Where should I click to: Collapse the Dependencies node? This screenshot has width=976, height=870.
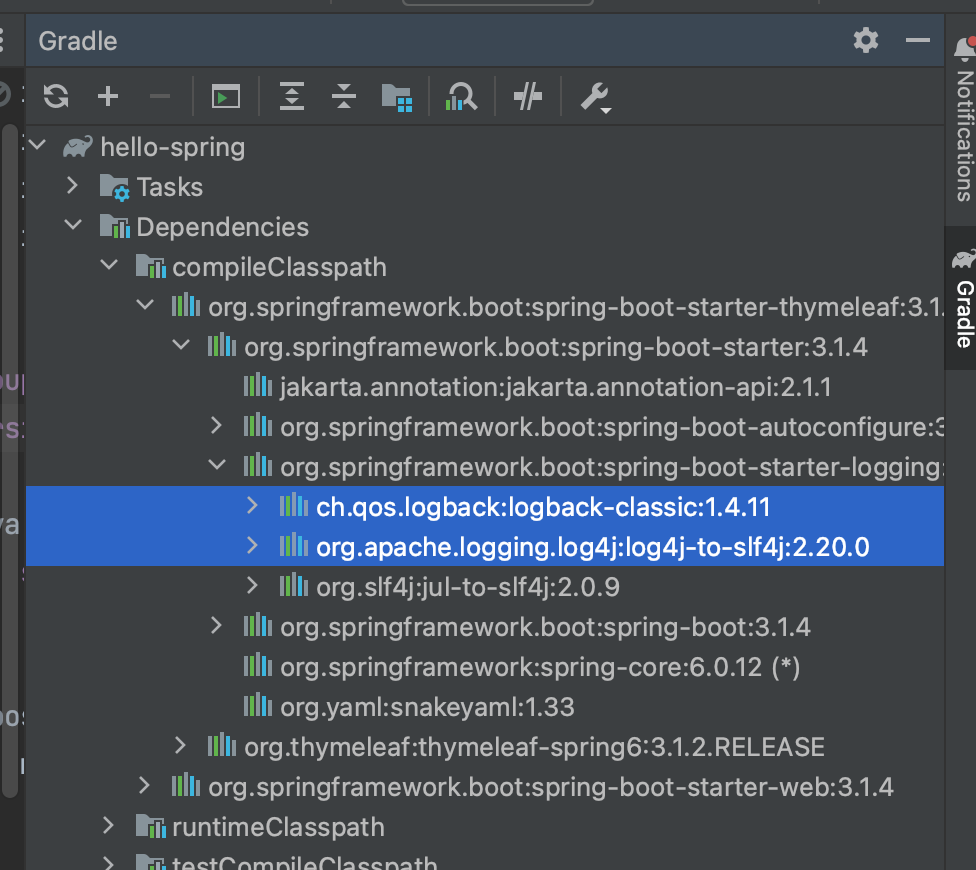click(73, 225)
